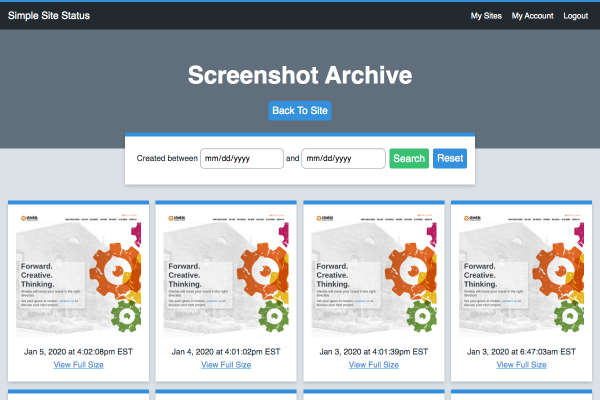This screenshot has height=400, width=600.
Task: Click the 'Jan 3, 2020 at 6:47:03am EST' text
Action: [x=522, y=352]
